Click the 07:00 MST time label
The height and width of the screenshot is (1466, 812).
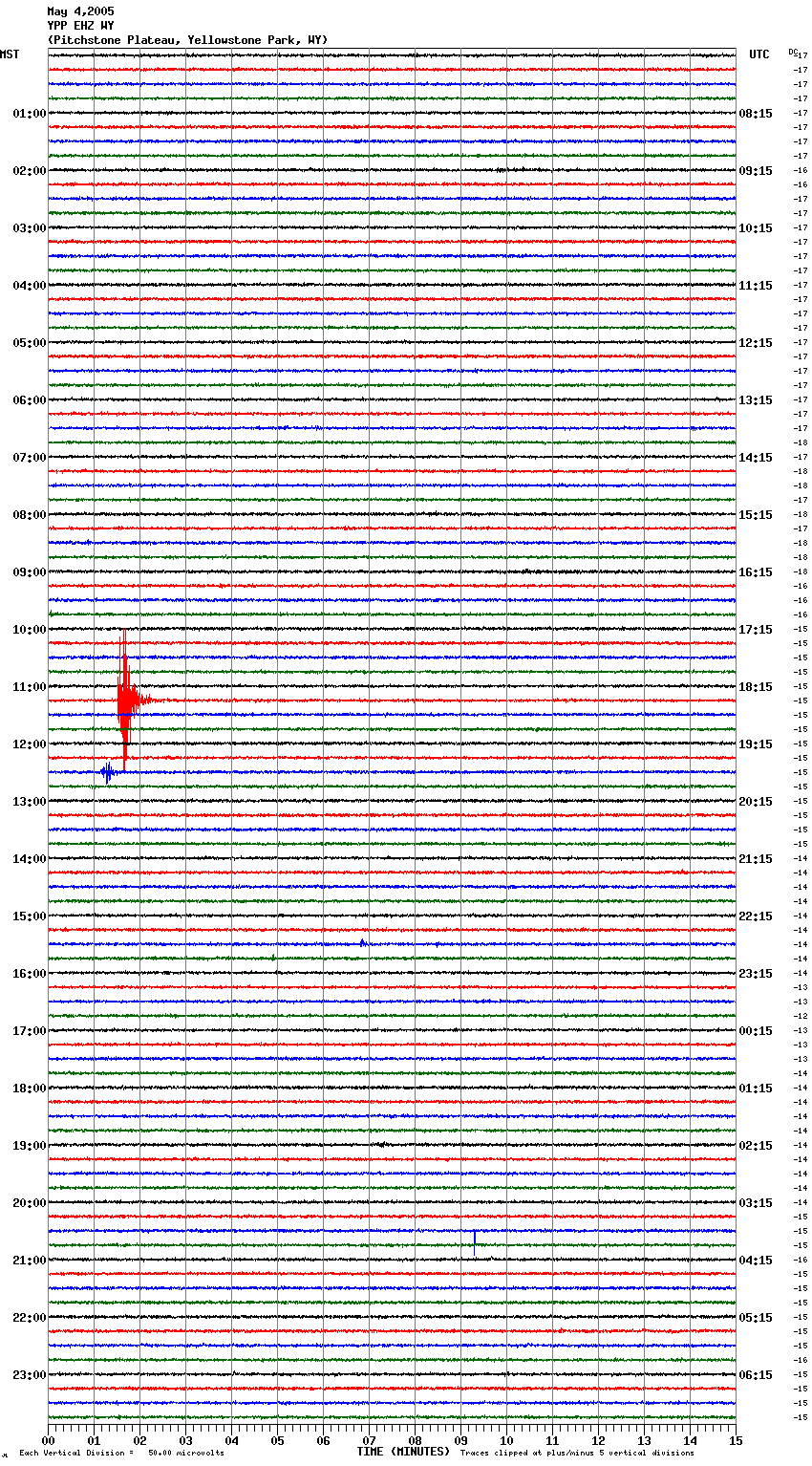(x=30, y=458)
